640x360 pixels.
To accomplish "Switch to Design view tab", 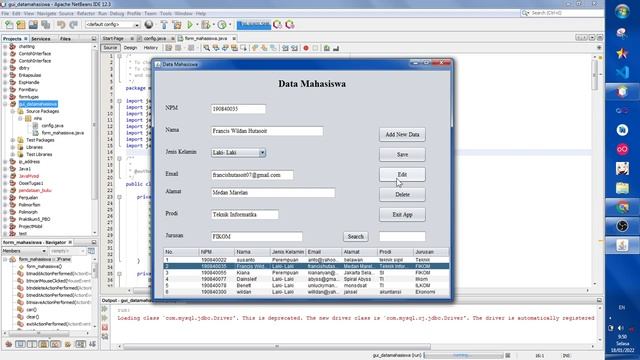I will pos(130,48).
